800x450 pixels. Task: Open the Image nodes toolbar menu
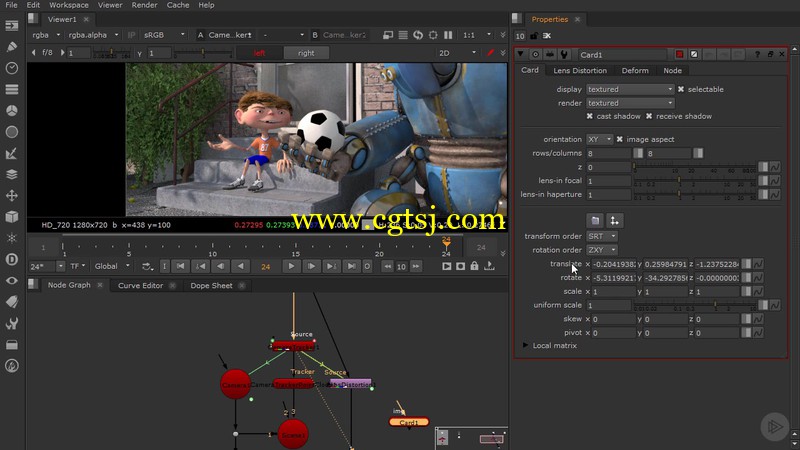click(12, 26)
